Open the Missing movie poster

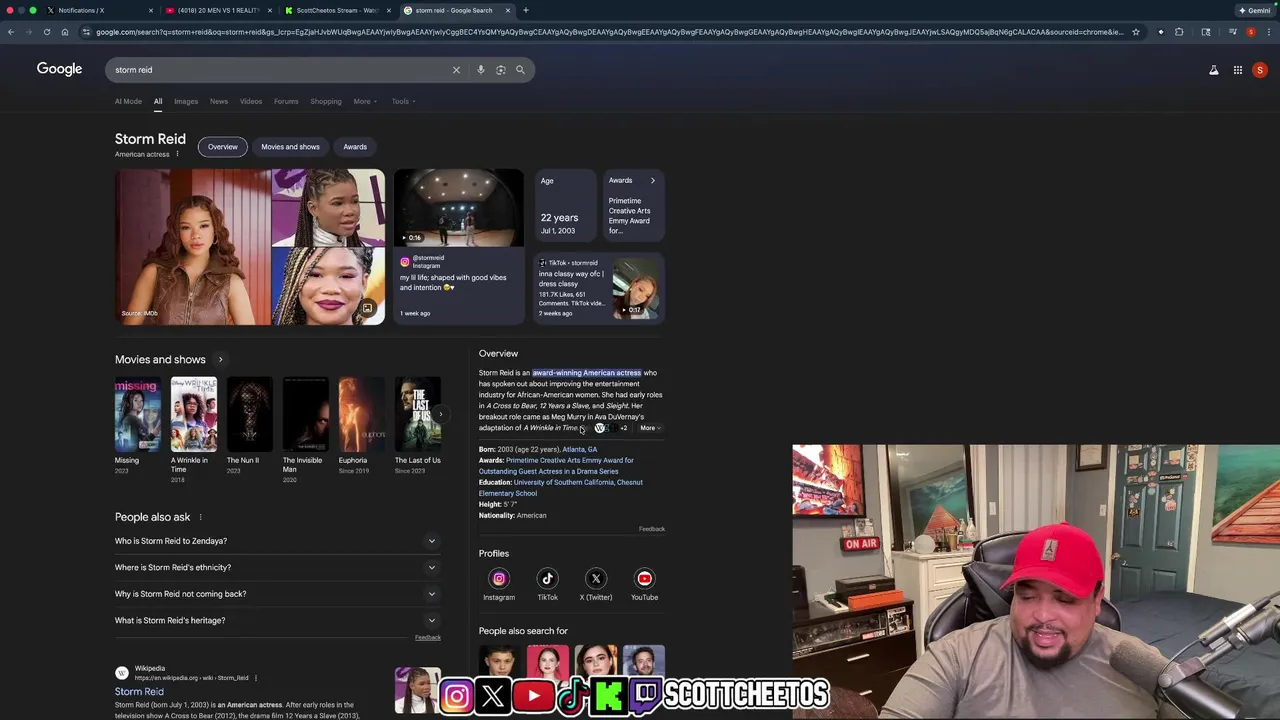(137, 414)
